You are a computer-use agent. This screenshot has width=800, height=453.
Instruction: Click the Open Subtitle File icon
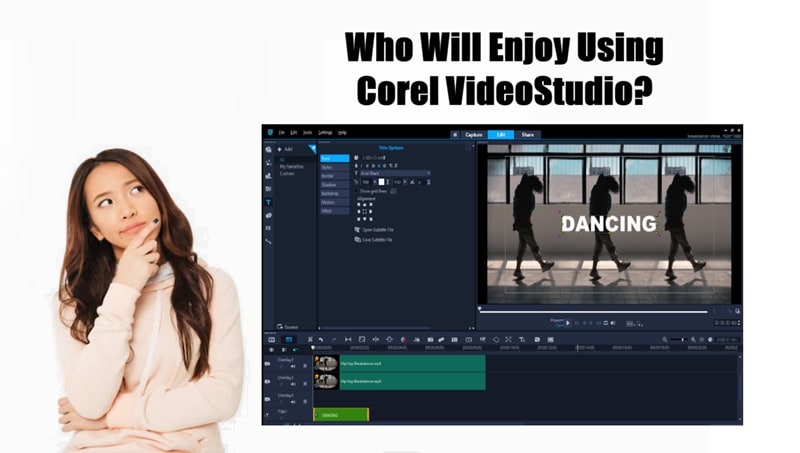pyautogui.click(x=357, y=230)
